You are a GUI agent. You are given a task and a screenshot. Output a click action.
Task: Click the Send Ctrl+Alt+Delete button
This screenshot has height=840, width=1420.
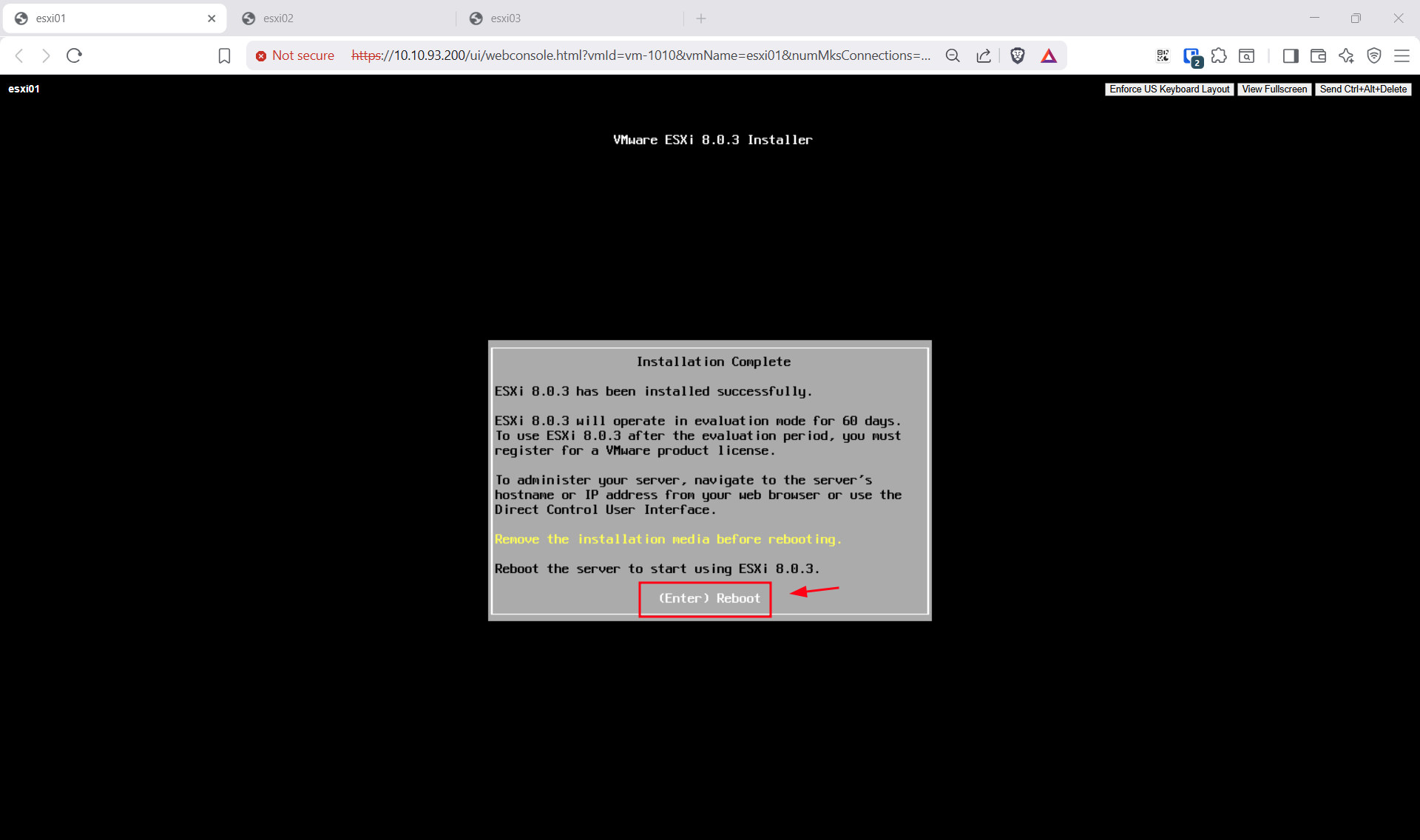point(1363,89)
